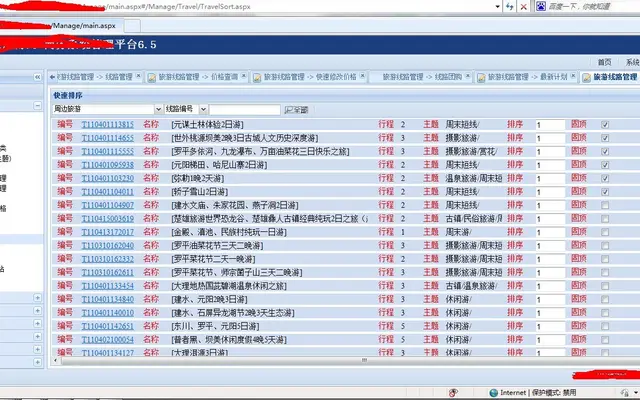This screenshot has height=400, width=640.
Task: Open 首页 in top menu
Action: (x=604, y=62)
